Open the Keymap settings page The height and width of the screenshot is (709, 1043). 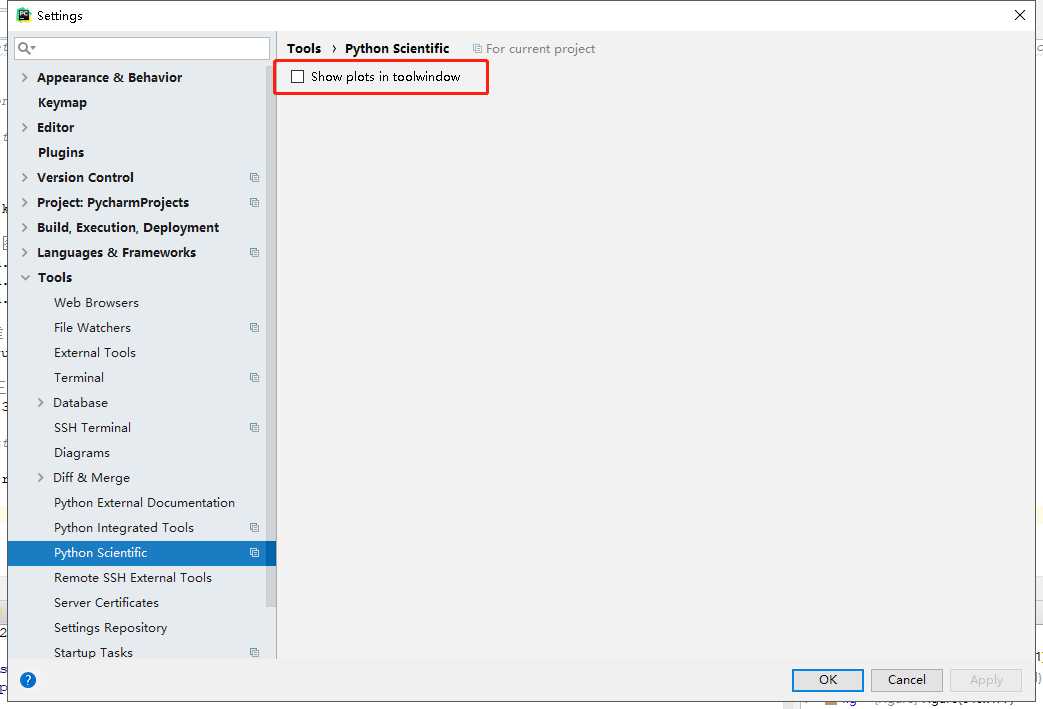click(62, 102)
